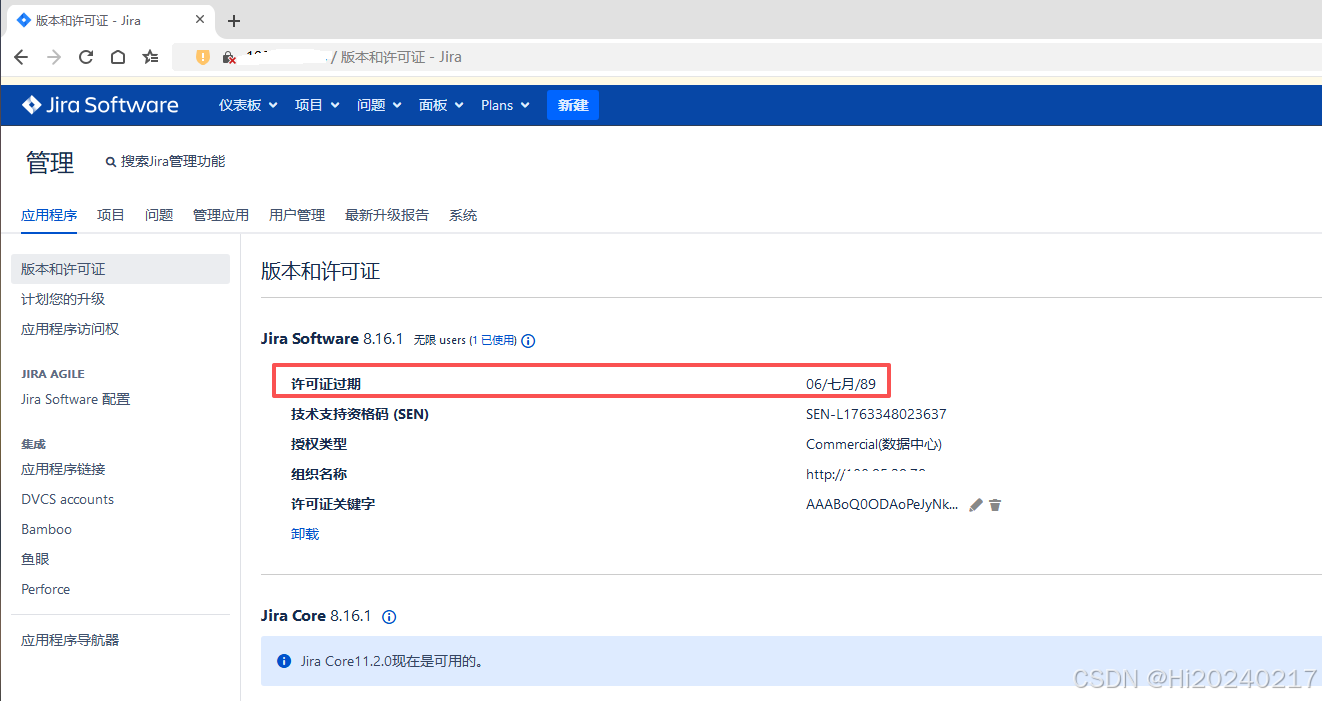Screen dimensions: 1322x701
Task: Select the 问题 admin tab
Action: (159, 215)
